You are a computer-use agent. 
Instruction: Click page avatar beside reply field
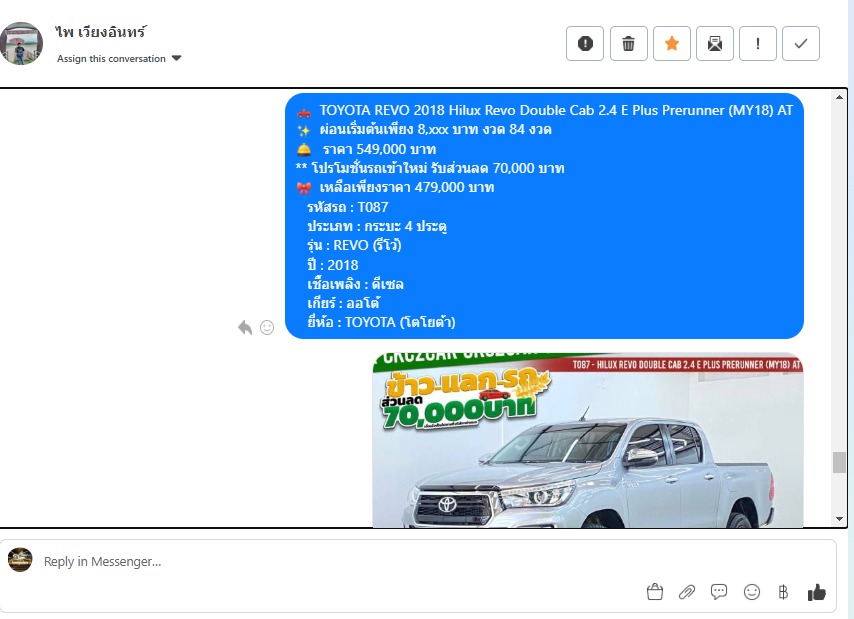(20, 560)
